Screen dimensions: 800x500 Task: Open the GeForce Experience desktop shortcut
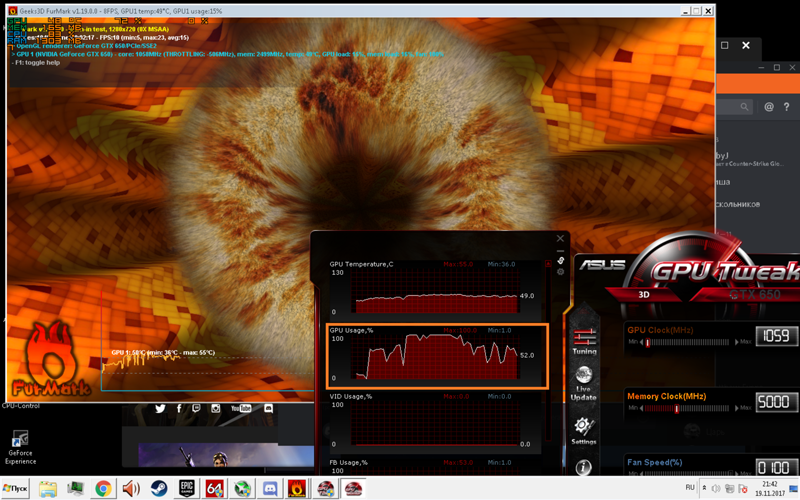[20, 446]
